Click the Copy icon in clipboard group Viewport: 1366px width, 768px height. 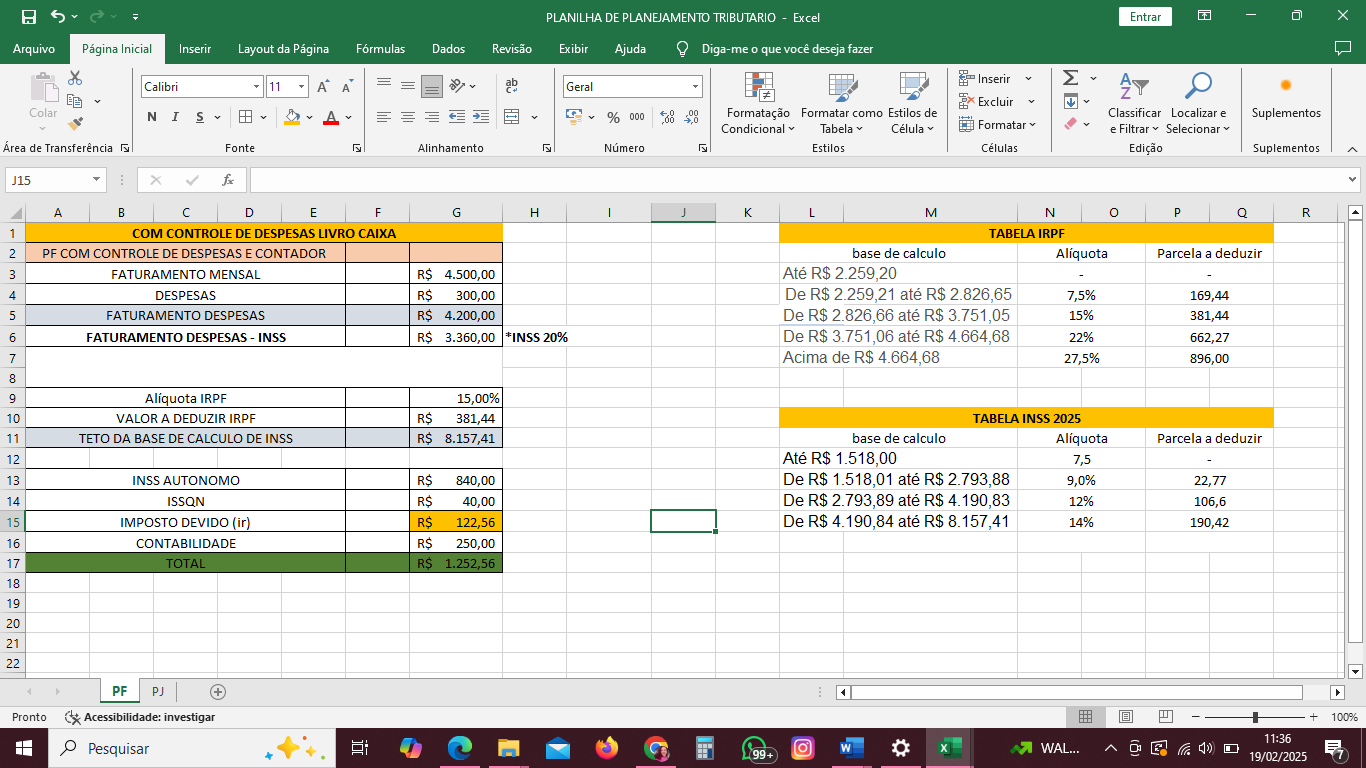coord(75,101)
